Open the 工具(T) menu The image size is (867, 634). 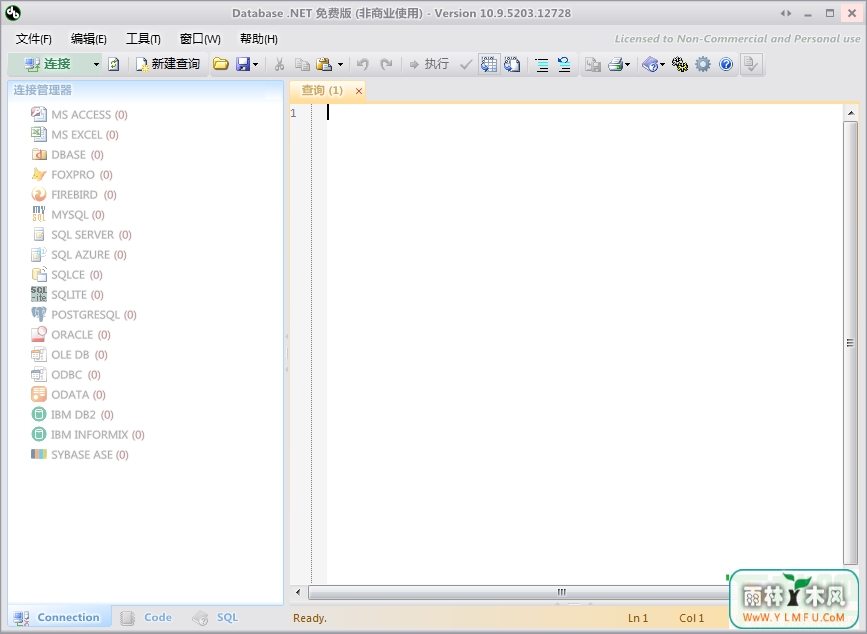[143, 39]
